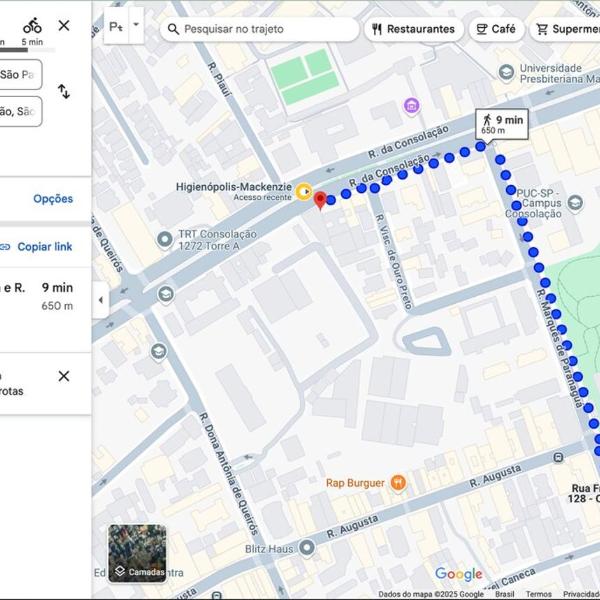This screenshot has height=600, width=600.
Task: Select the Café filter chip
Action: (496, 29)
